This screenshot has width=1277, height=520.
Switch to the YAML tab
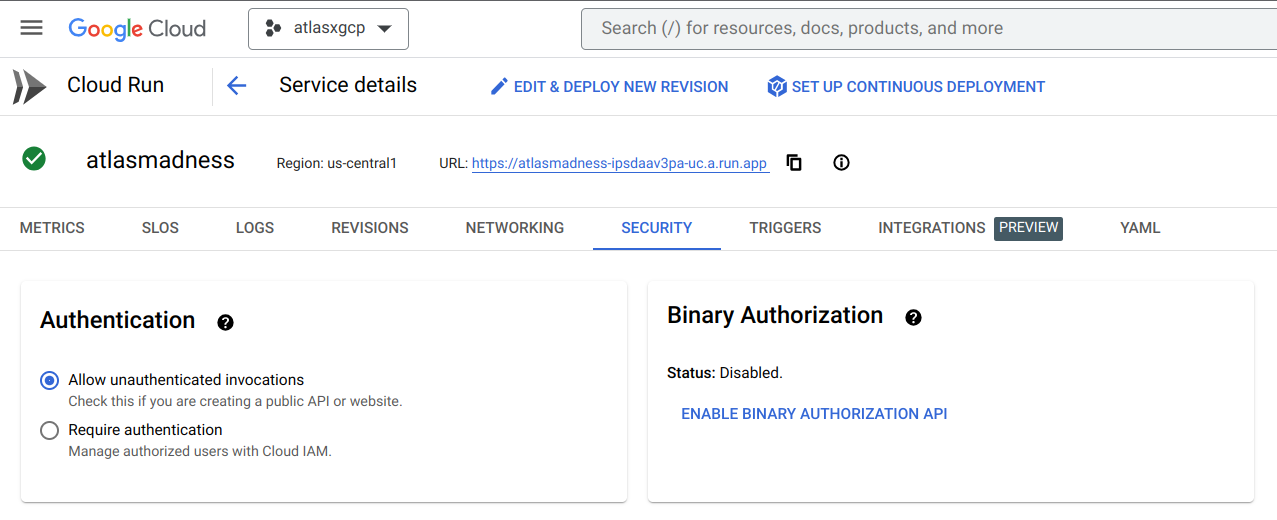1140,228
